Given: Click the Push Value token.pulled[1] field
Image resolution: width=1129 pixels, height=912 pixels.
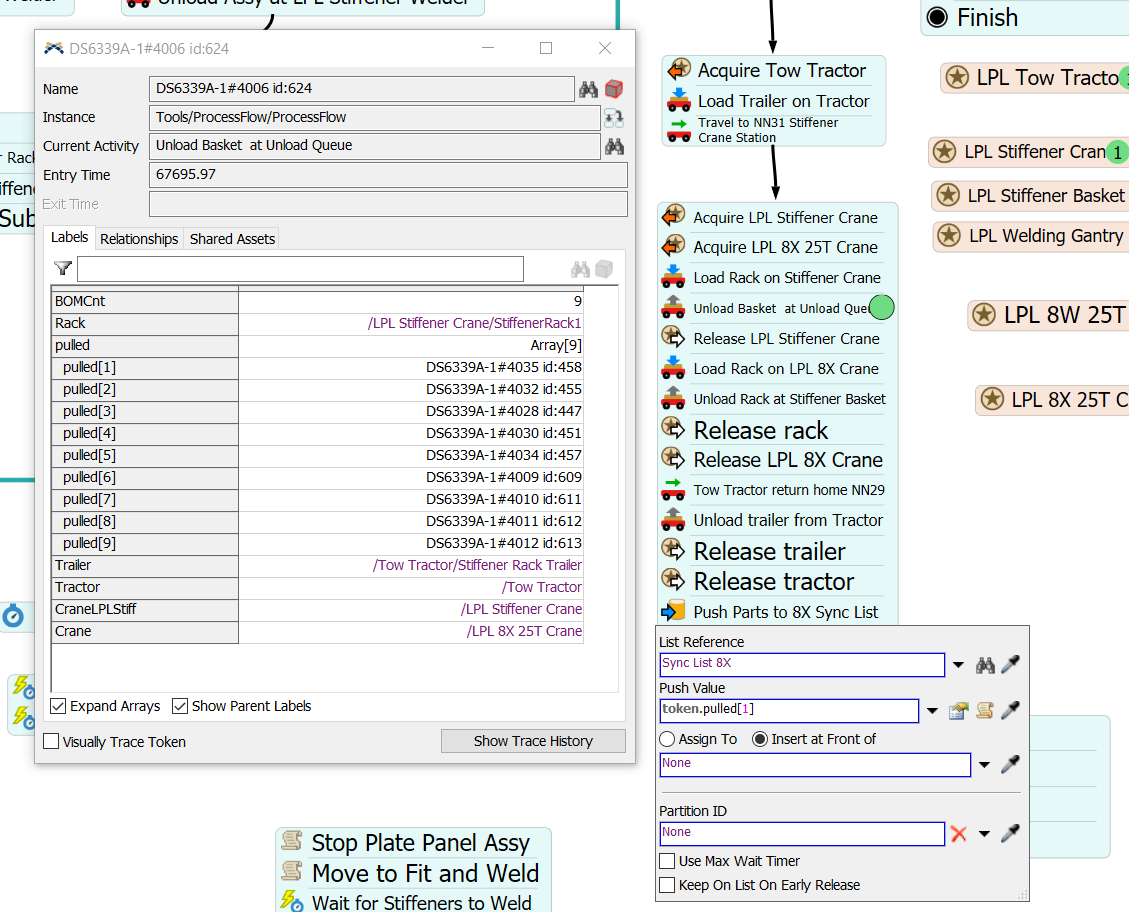Looking at the screenshot, I should coord(789,710).
